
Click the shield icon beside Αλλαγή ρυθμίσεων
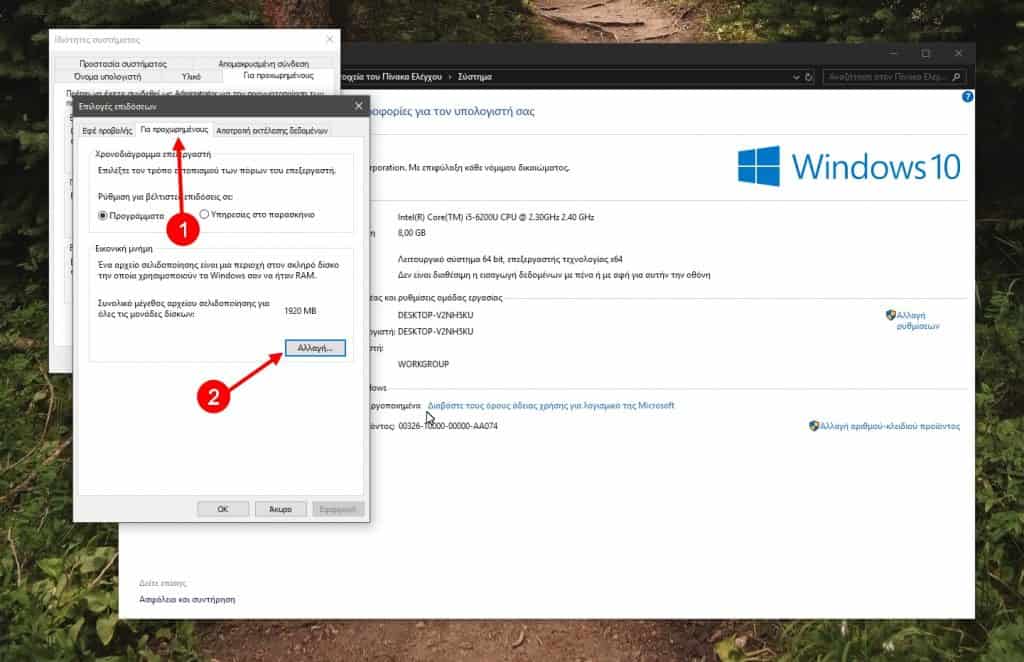(890, 315)
